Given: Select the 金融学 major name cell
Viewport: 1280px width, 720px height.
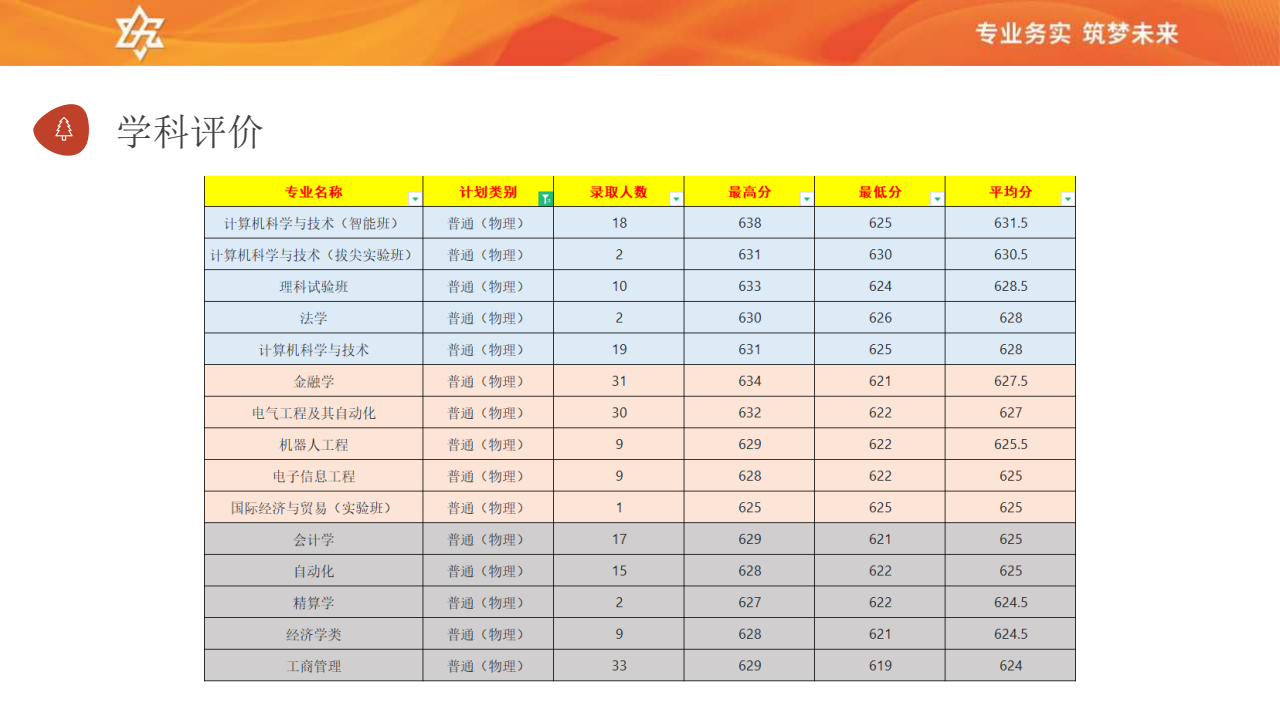Looking at the screenshot, I should coord(313,381).
